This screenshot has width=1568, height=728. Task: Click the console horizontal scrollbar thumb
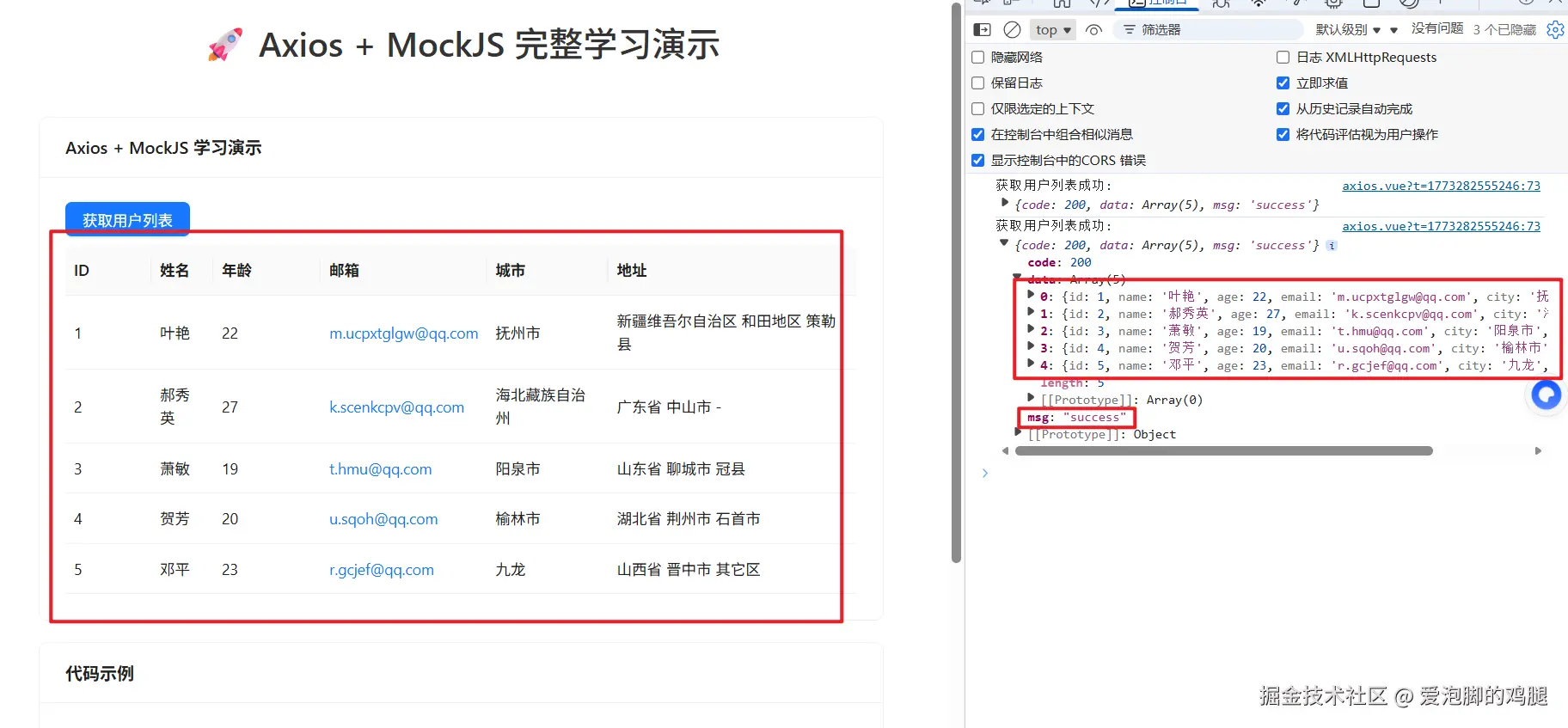[1223, 450]
